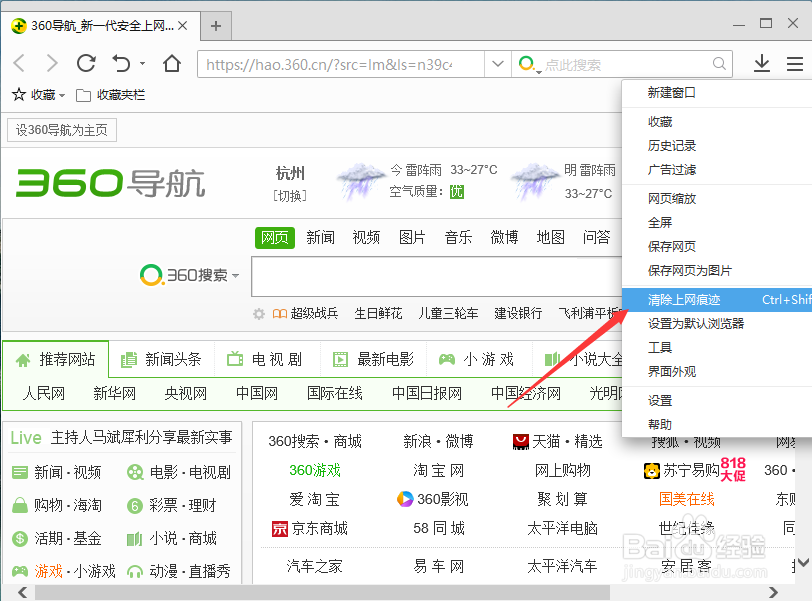Click the 360影视 colorful icon

click(x=405, y=499)
